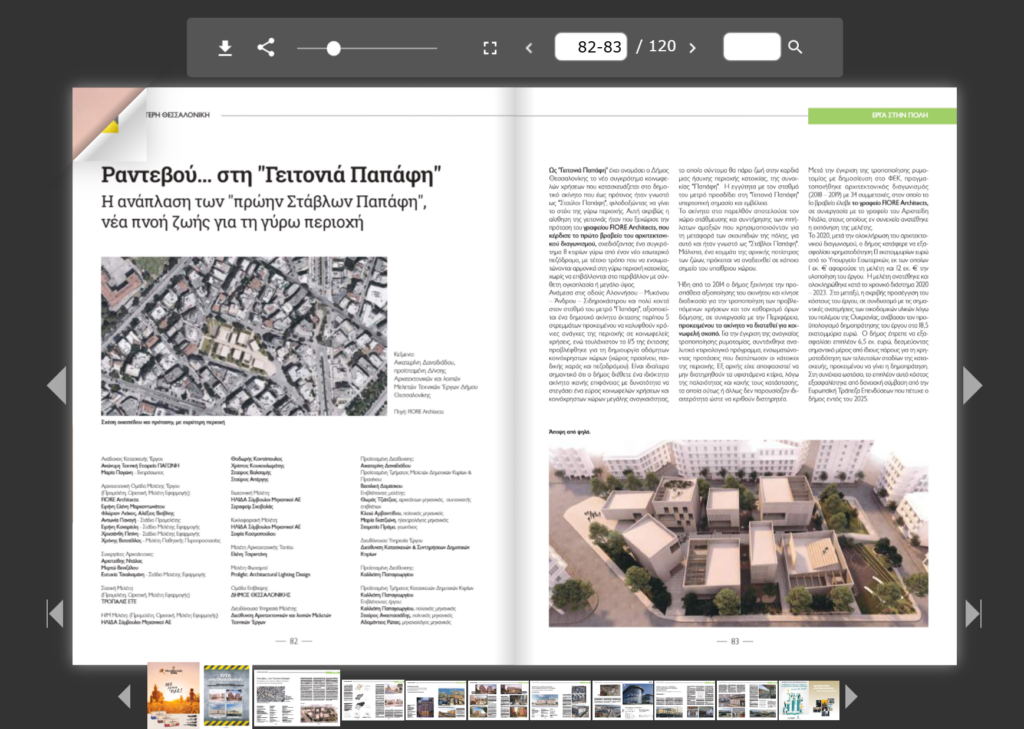
Task: Click the download icon in toolbar
Action: (225, 48)
